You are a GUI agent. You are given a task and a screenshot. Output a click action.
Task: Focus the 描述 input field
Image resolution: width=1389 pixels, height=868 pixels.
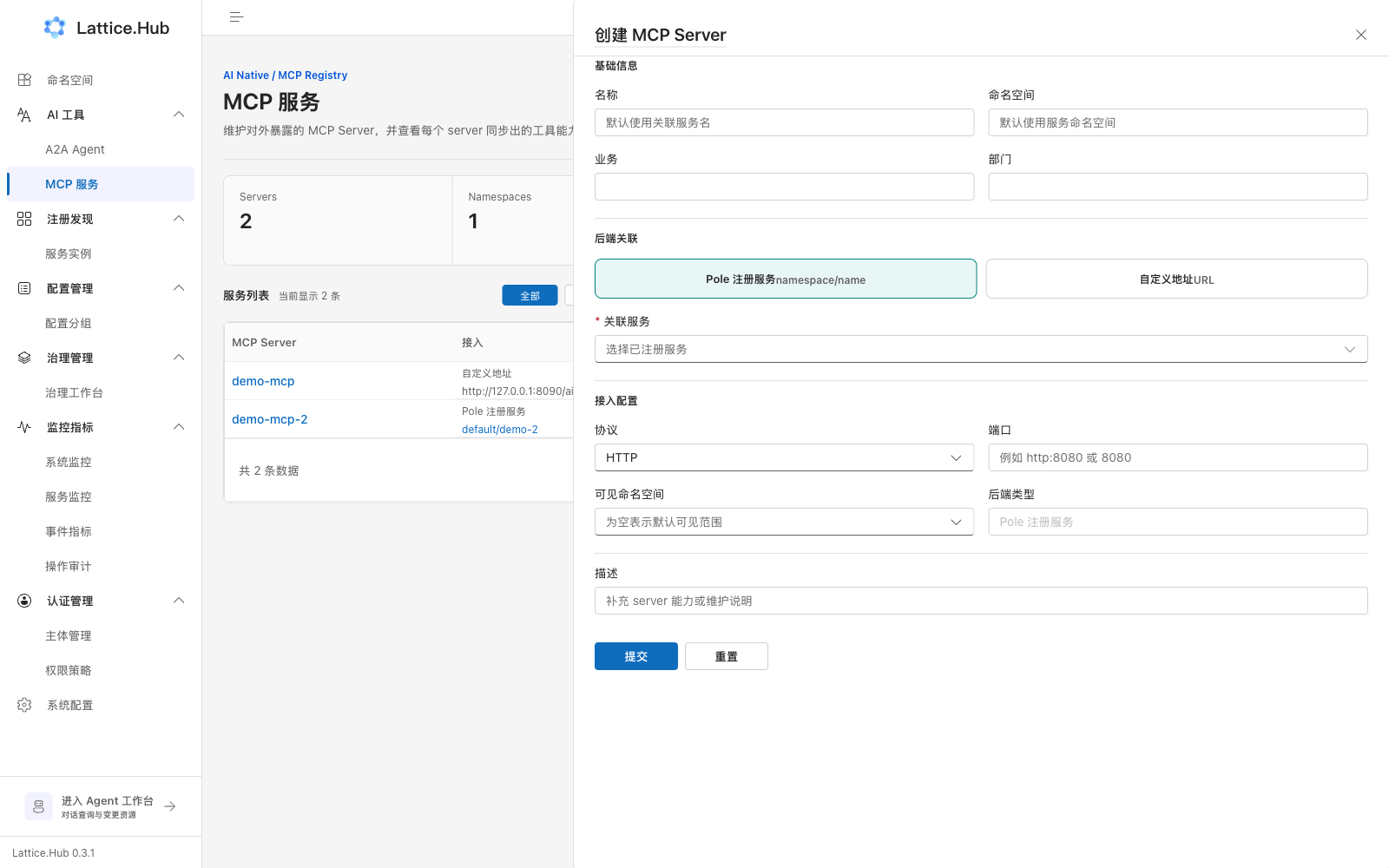coord(981,601)
